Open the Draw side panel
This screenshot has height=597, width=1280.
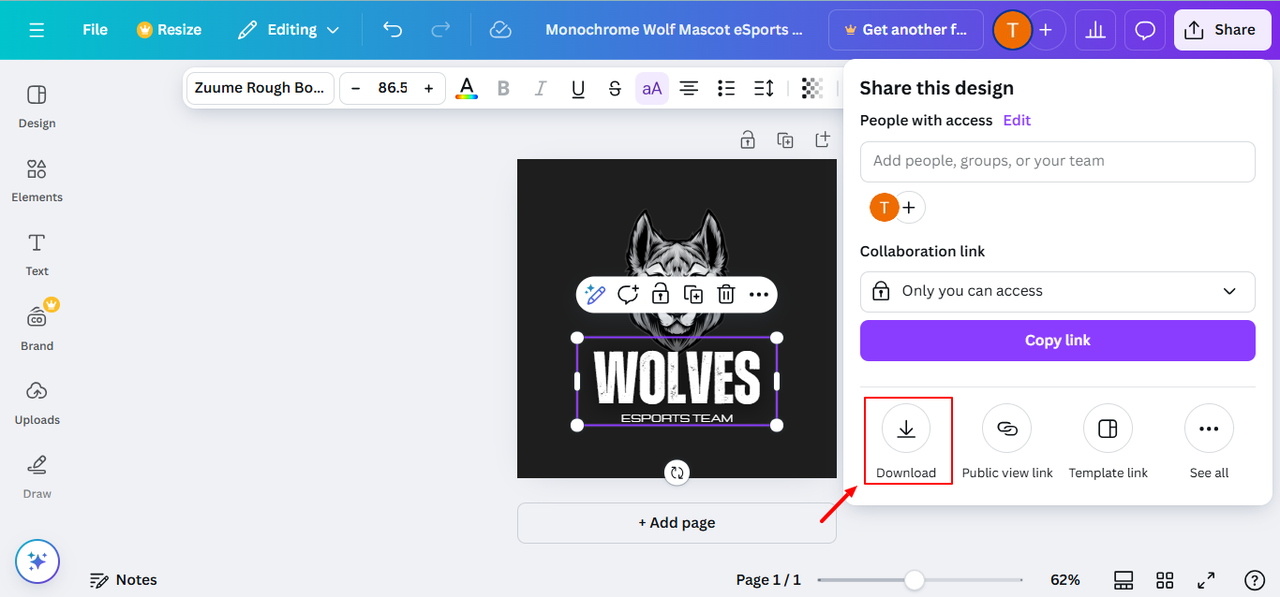(x=37, y=477)
